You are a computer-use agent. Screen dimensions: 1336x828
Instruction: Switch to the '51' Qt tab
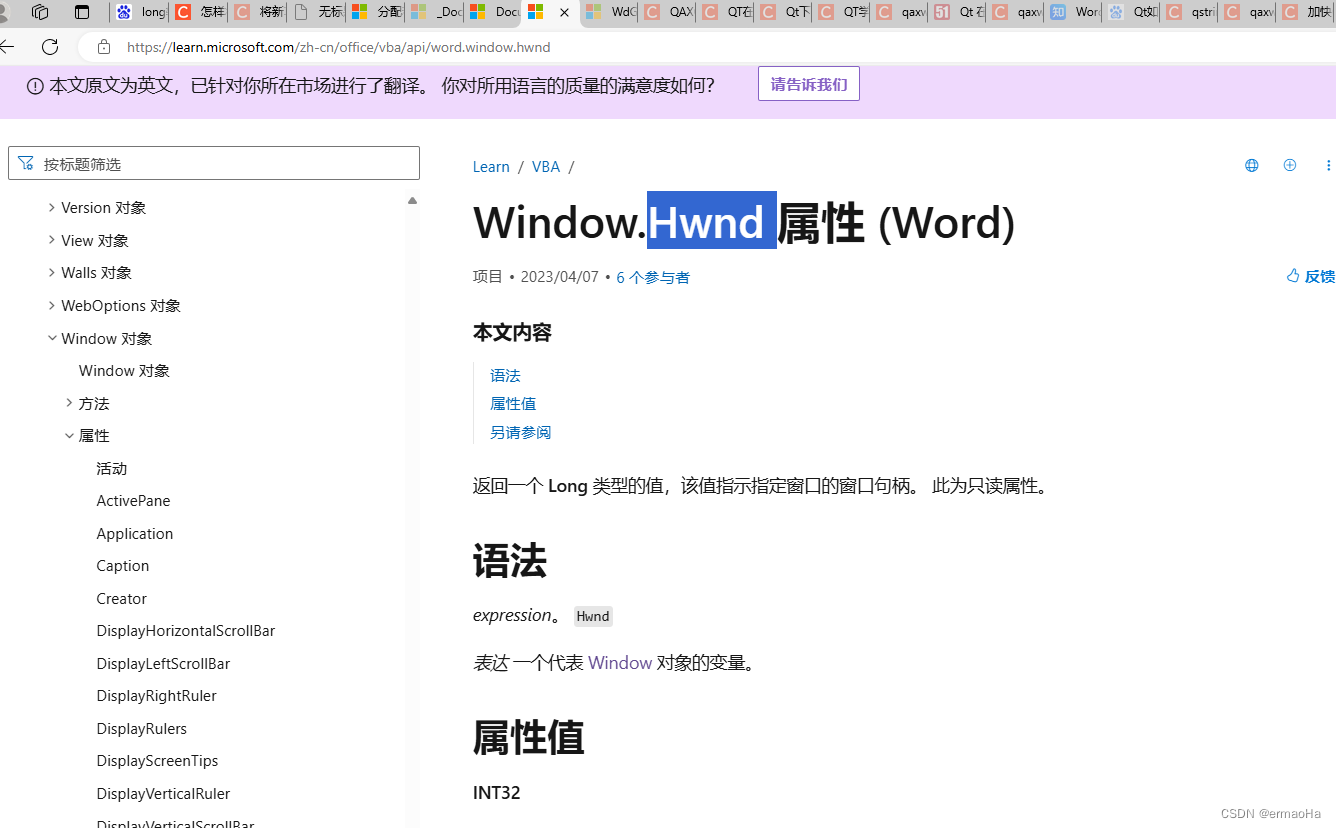pyautogui.click(x=958, y=12)
